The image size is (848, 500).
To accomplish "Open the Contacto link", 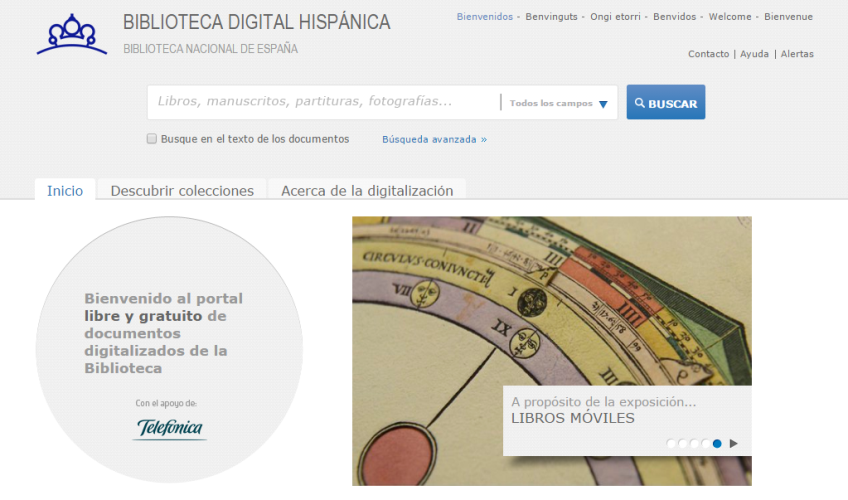I will [x=708, y=54].
